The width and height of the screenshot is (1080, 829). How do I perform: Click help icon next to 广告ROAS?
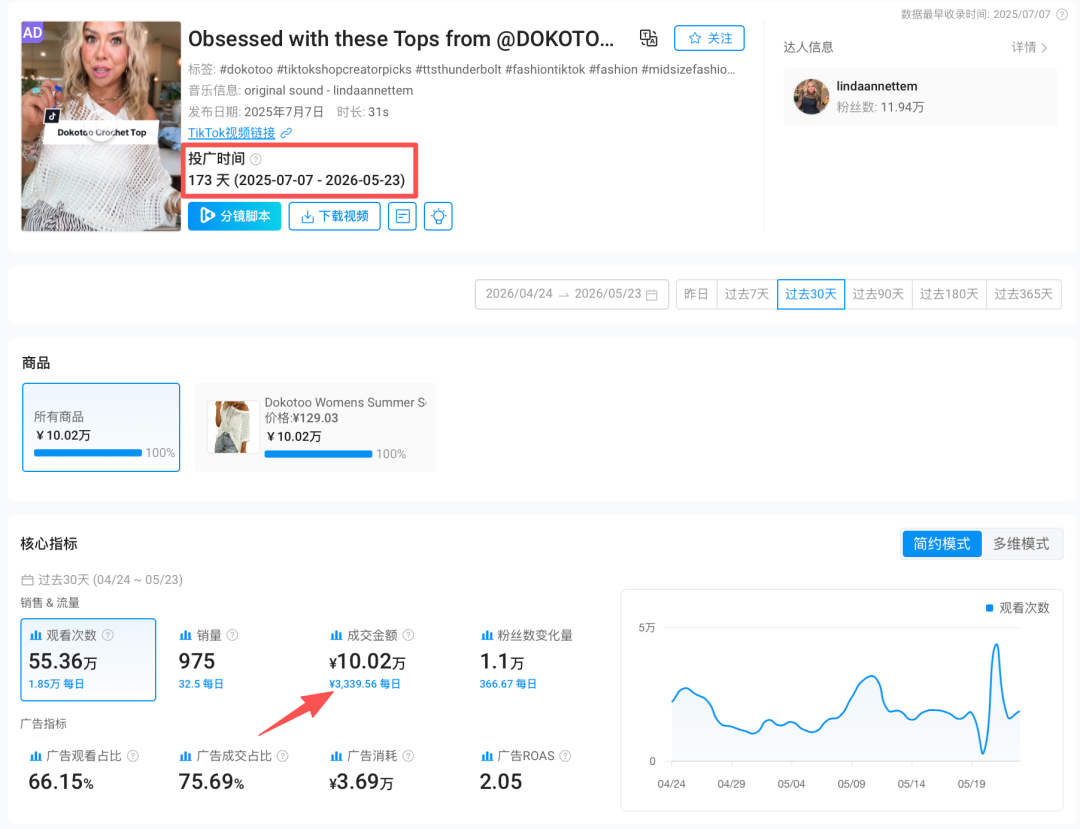point(565,756)
